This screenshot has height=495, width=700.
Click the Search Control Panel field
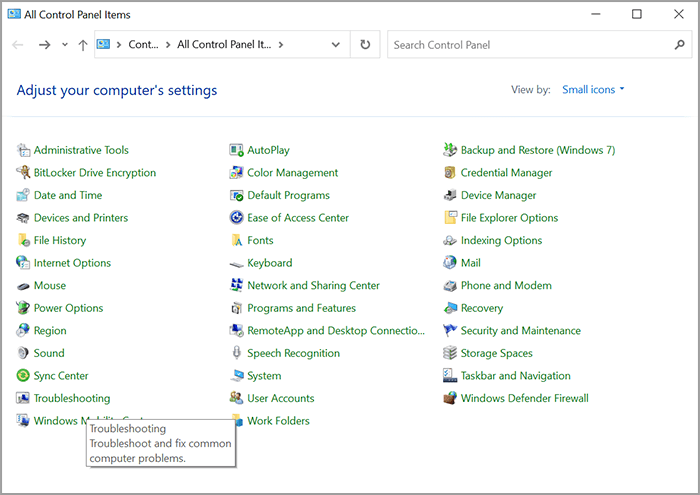[539, 45]
